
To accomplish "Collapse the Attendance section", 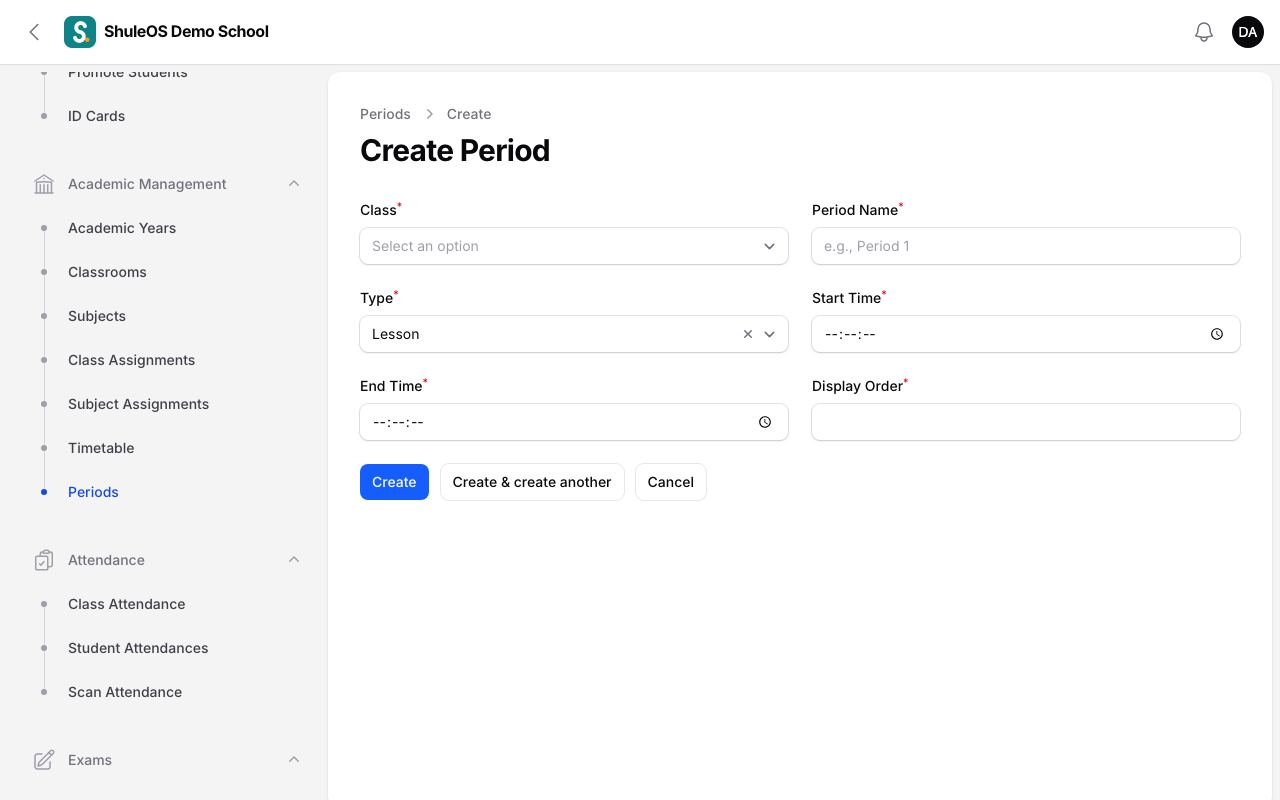I will click(294, 560).
